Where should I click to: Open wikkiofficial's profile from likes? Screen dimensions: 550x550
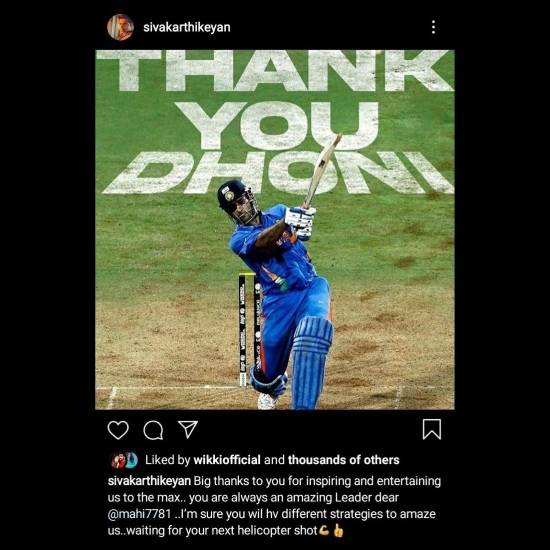pyautogui.click(x=227, y=460)
